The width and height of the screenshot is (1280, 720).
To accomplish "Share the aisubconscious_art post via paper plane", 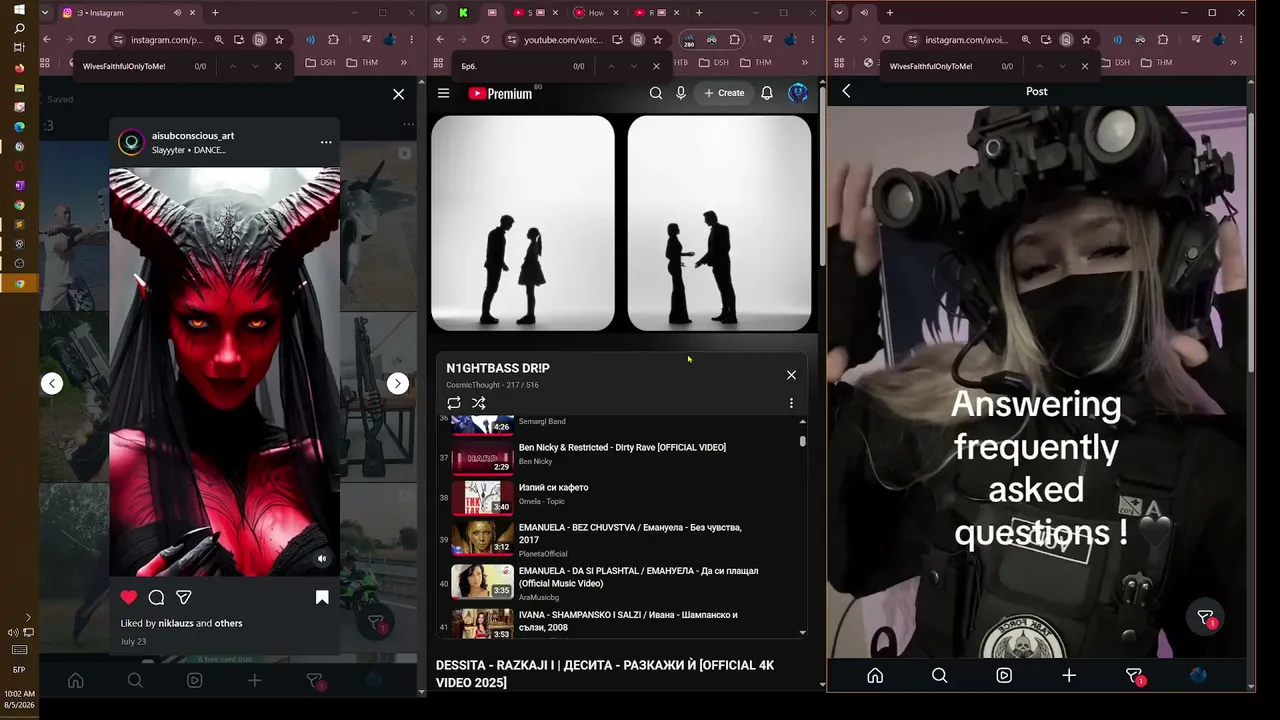I will (x=184, y=597).
